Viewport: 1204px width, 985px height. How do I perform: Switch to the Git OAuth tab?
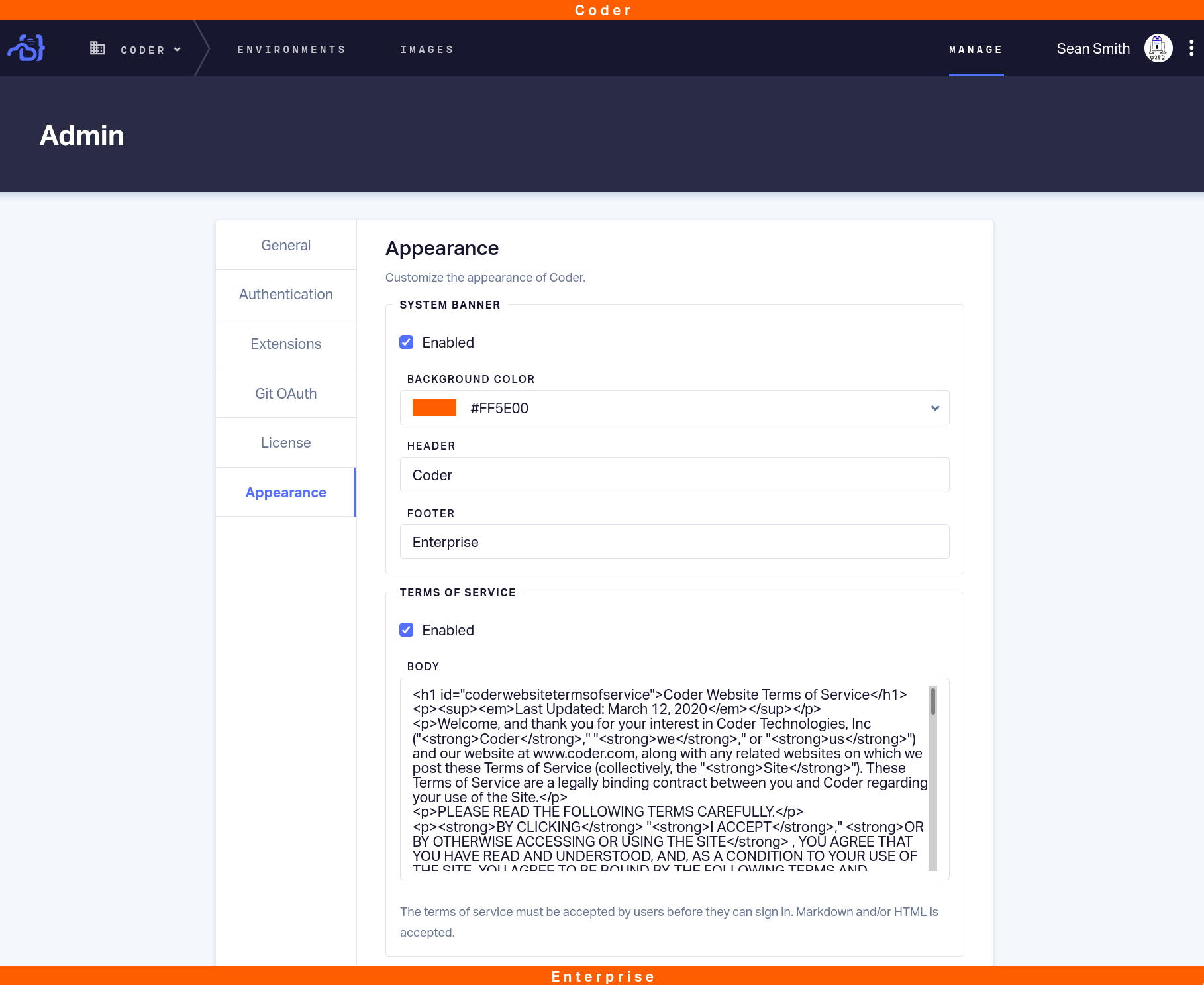click(286, 393)
